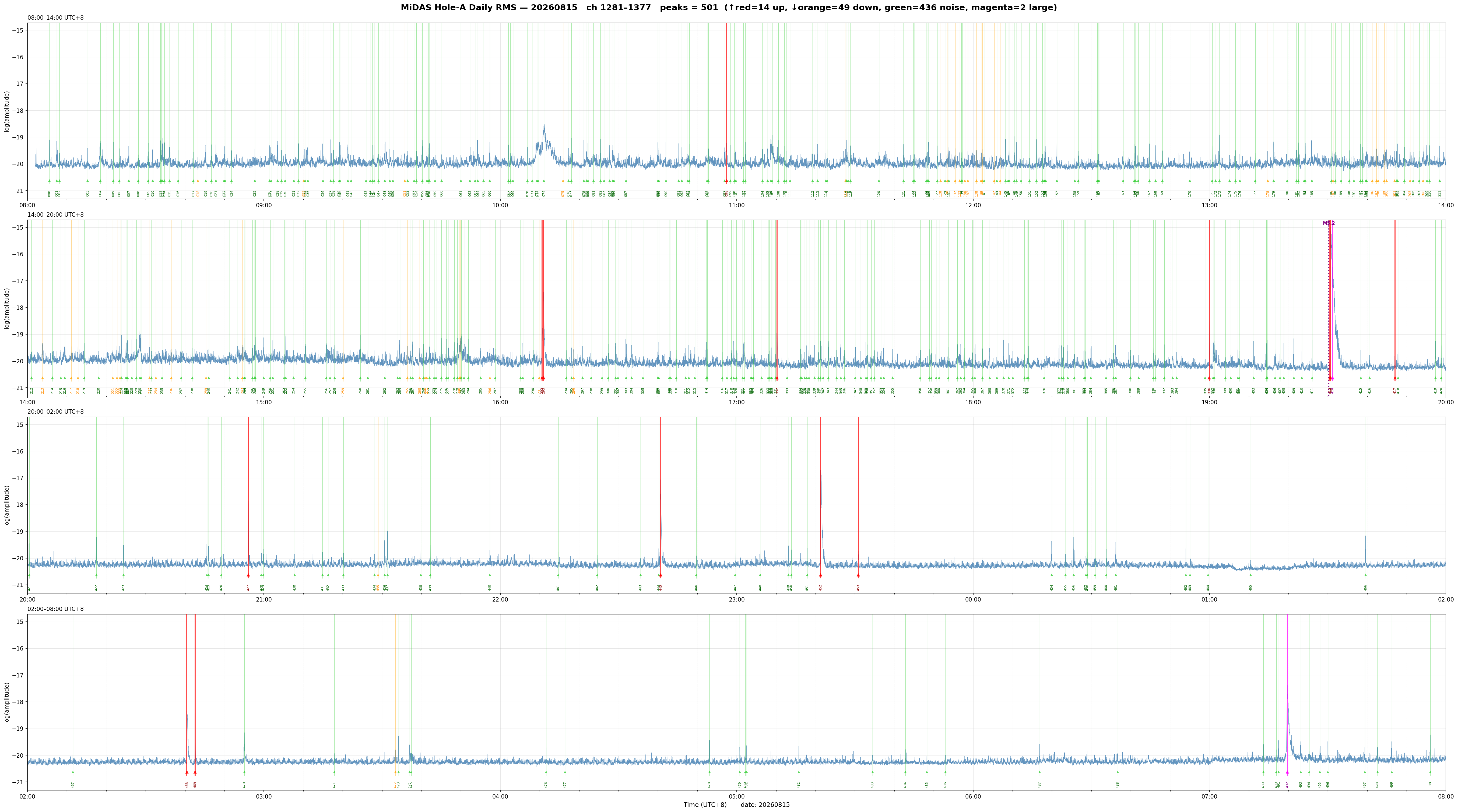The height and width of the screenshot is (812, 1458).
Task: Click the magenta large-peak line of peak 492
Action: [1287, 695]
